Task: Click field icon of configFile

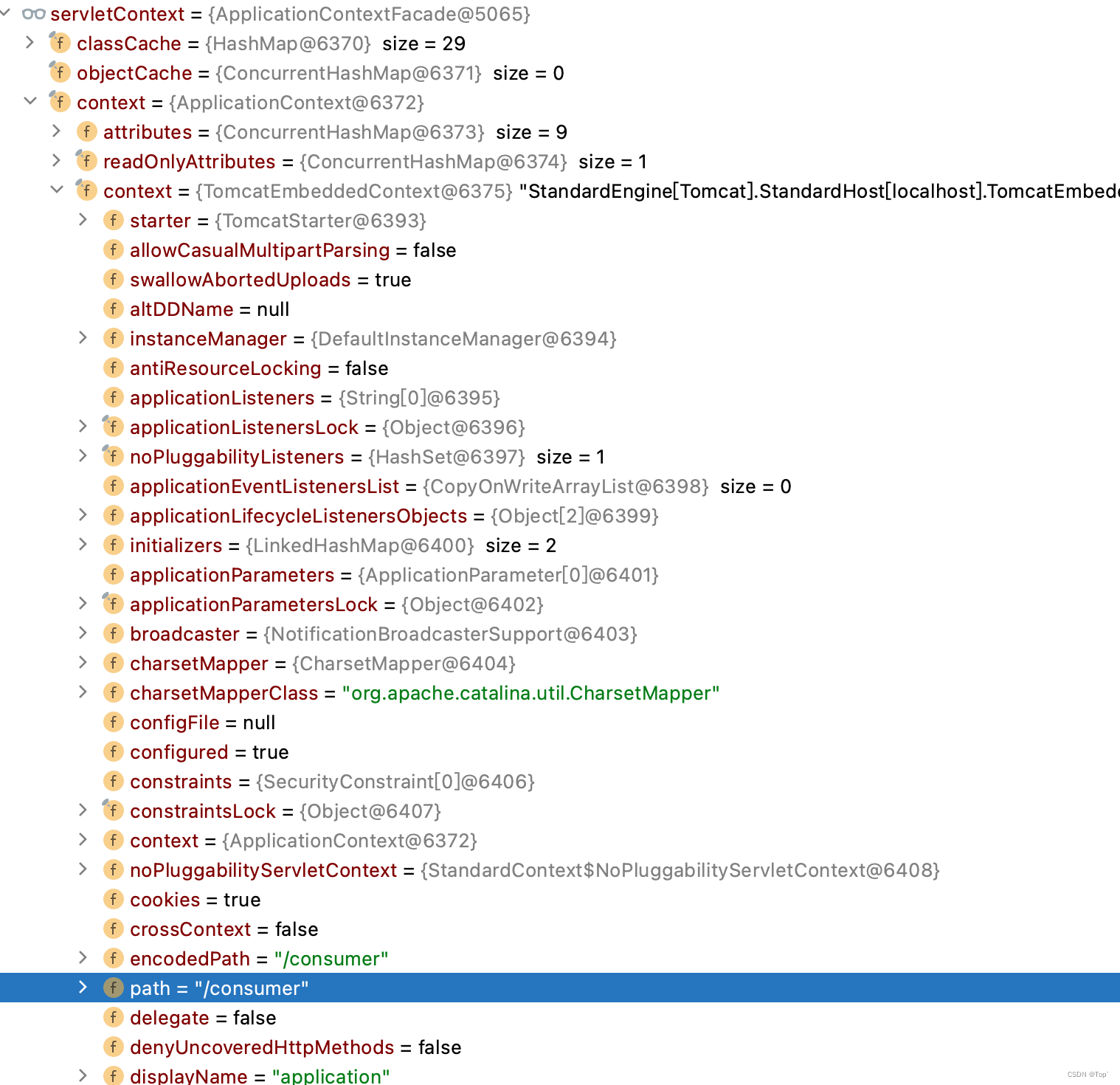Action: 113,722
